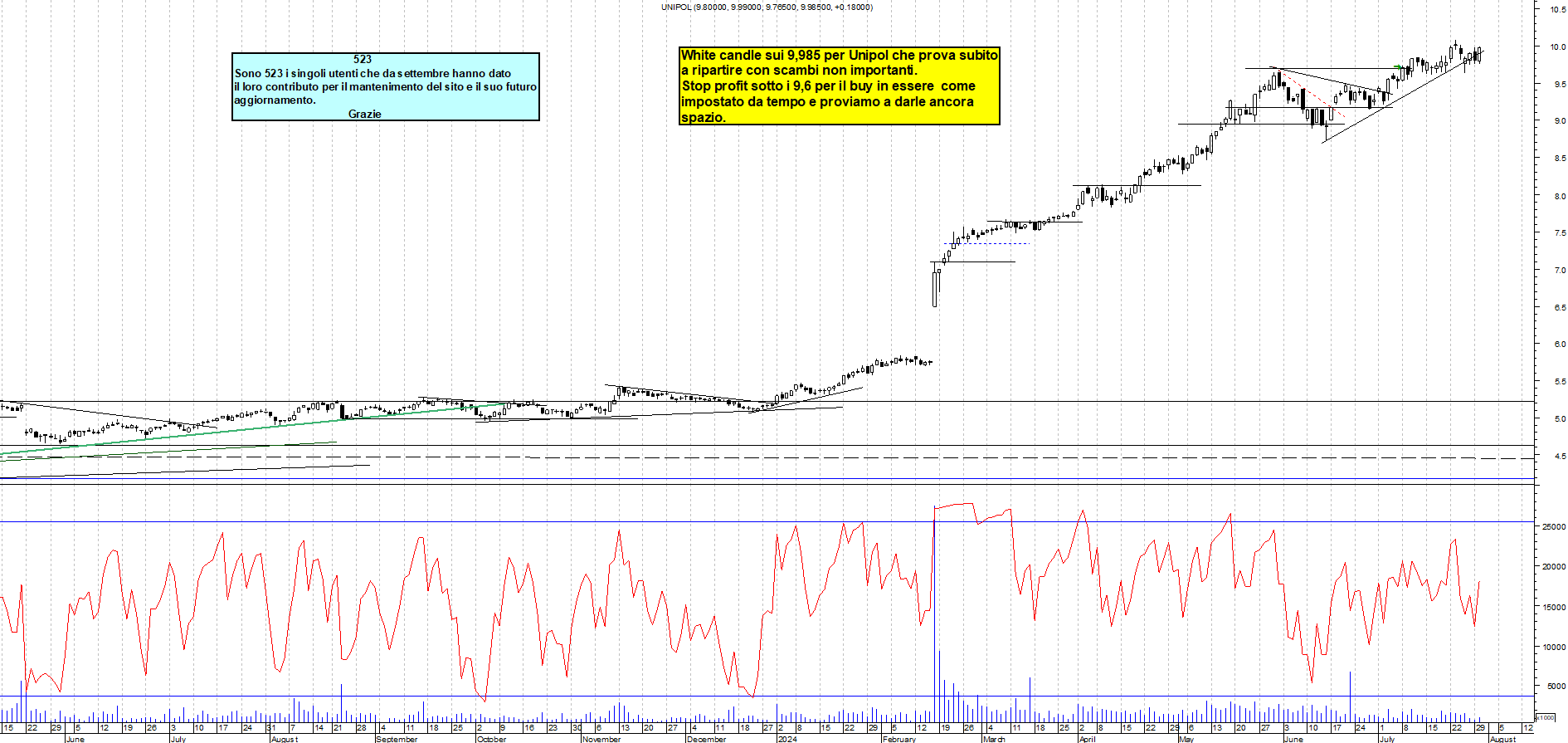1568x743 pixels.
Task: Click the 5.0 price axis label
Action: click(x=1560, y=419)
